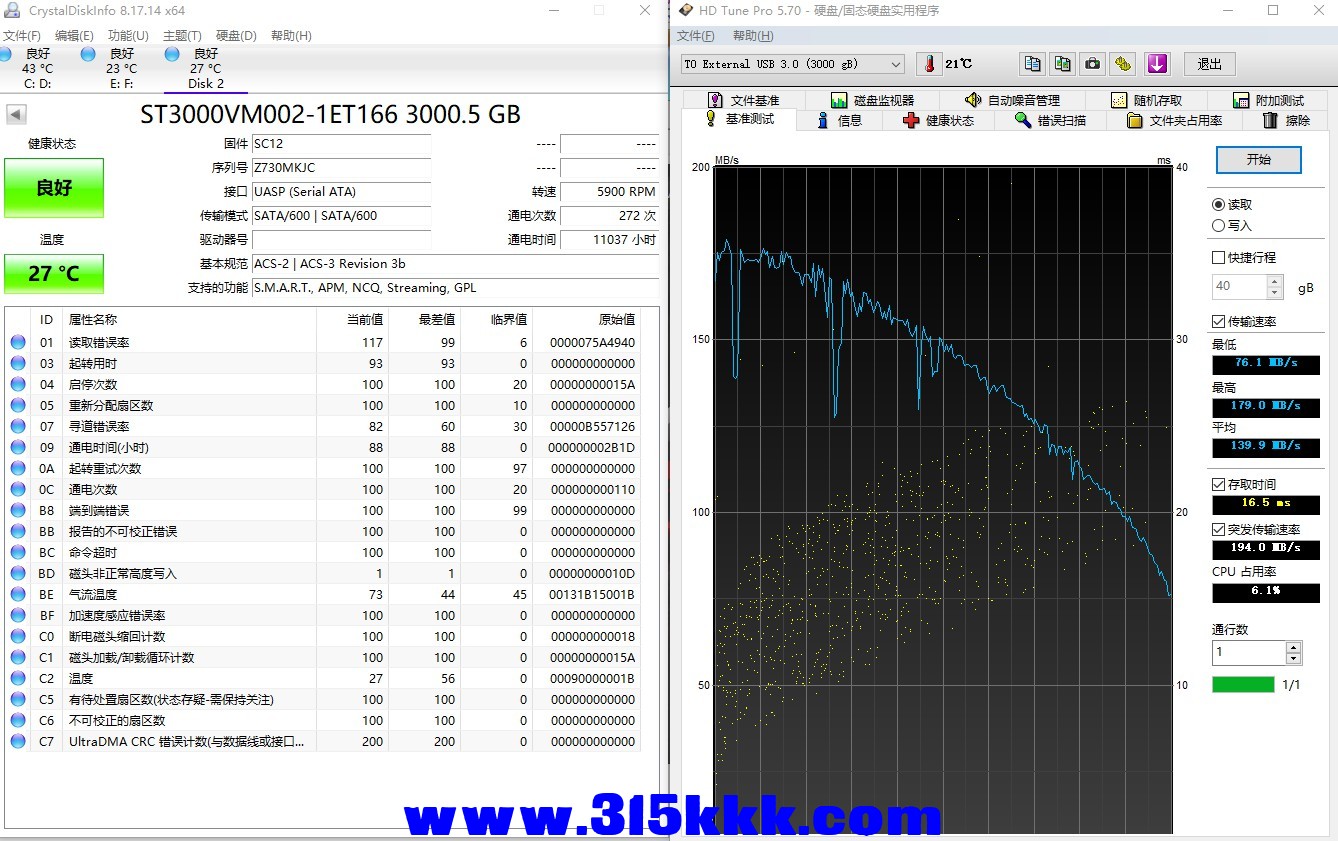1338x841 pixels.
Task: Click the 开始 button to start benchmark
Action: pos(1258,159)
